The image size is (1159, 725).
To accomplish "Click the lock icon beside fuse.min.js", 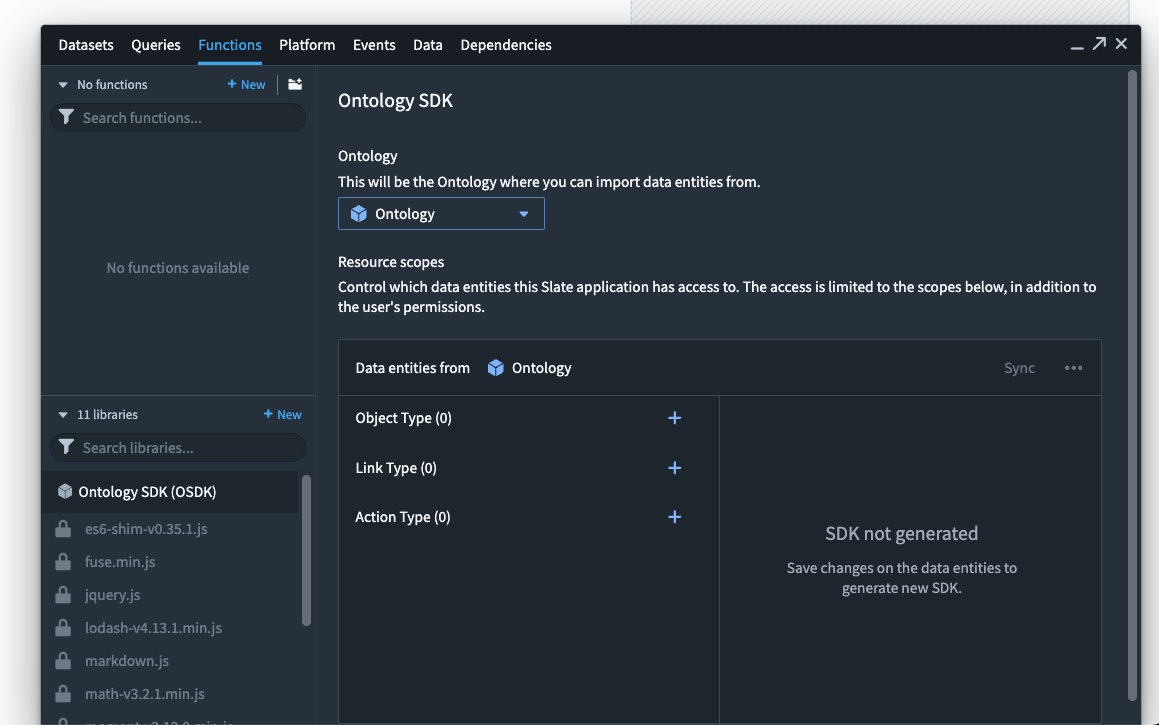I will (x=64, y=562).
